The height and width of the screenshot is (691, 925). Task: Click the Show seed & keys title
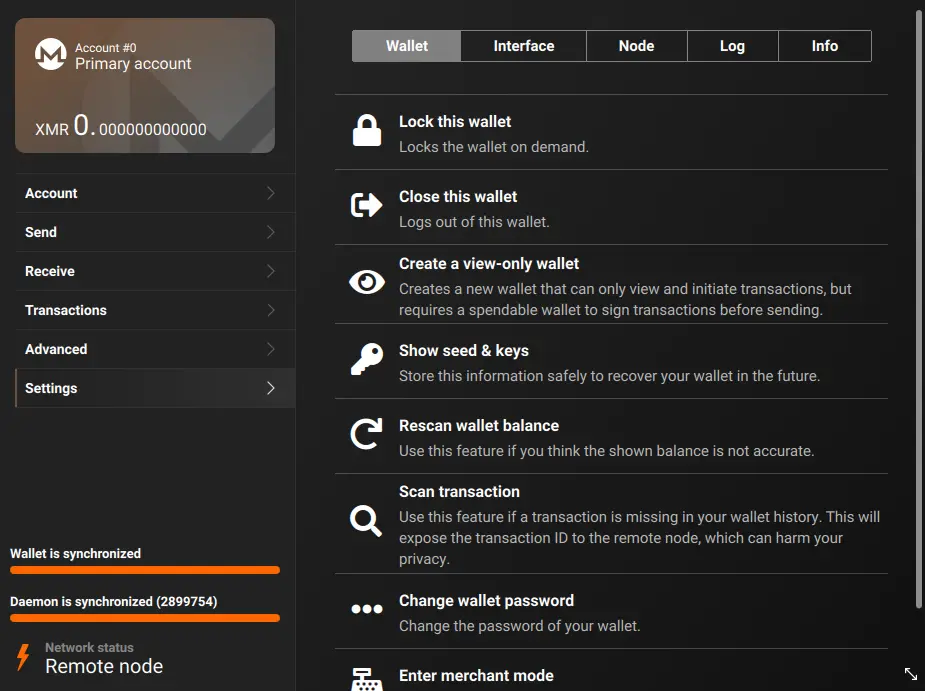[x=464, y=351]
